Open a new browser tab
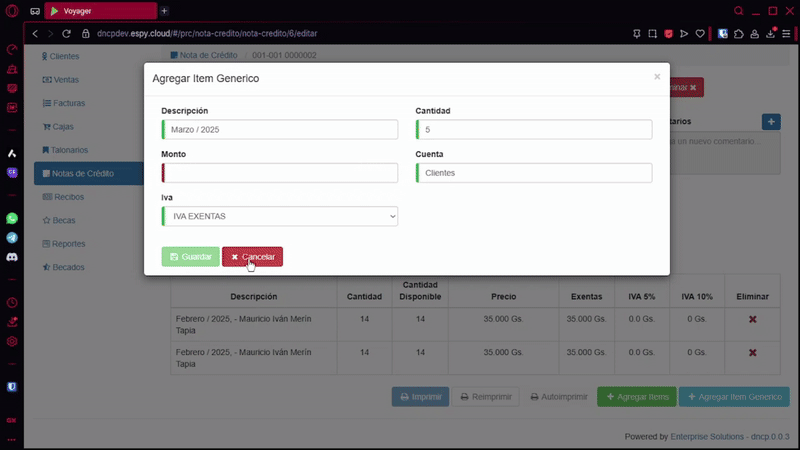800x450 pixels. [164, 11]
